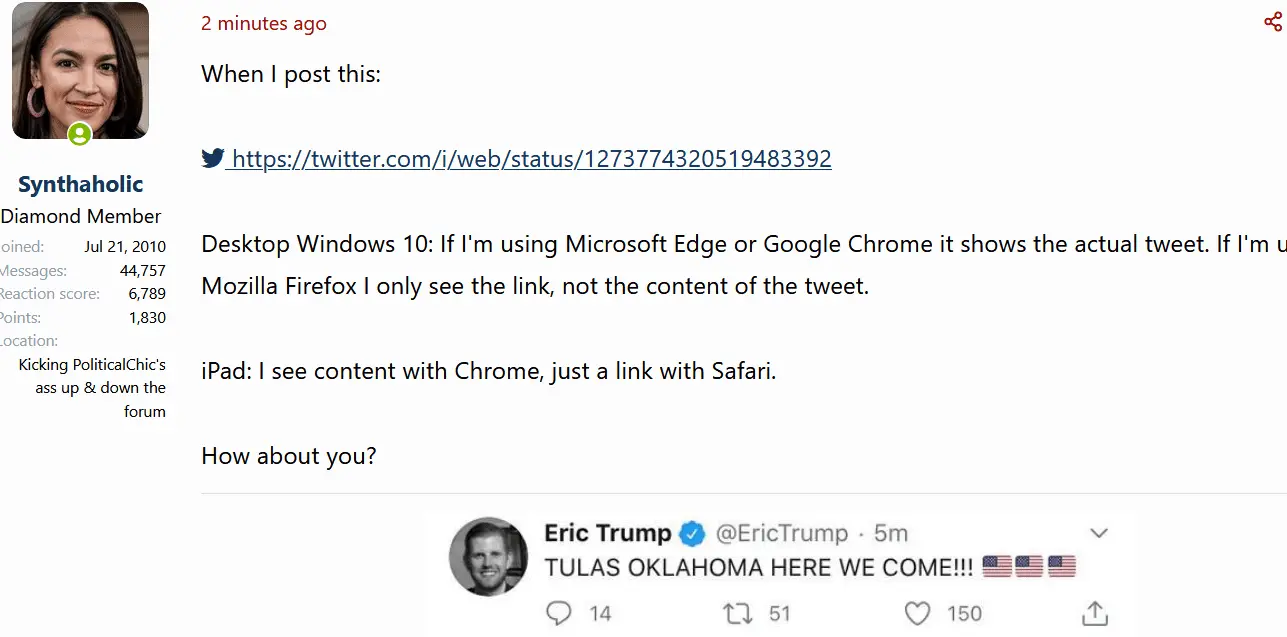Expand the tweet options chevron
The width and height of the screenshot is (1287, 637).
pos(1099,533)
